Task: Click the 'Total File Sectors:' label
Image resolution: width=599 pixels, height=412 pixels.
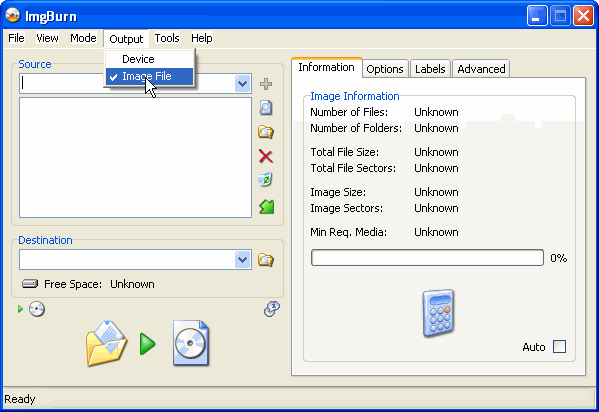Action: tap(353, 168)
